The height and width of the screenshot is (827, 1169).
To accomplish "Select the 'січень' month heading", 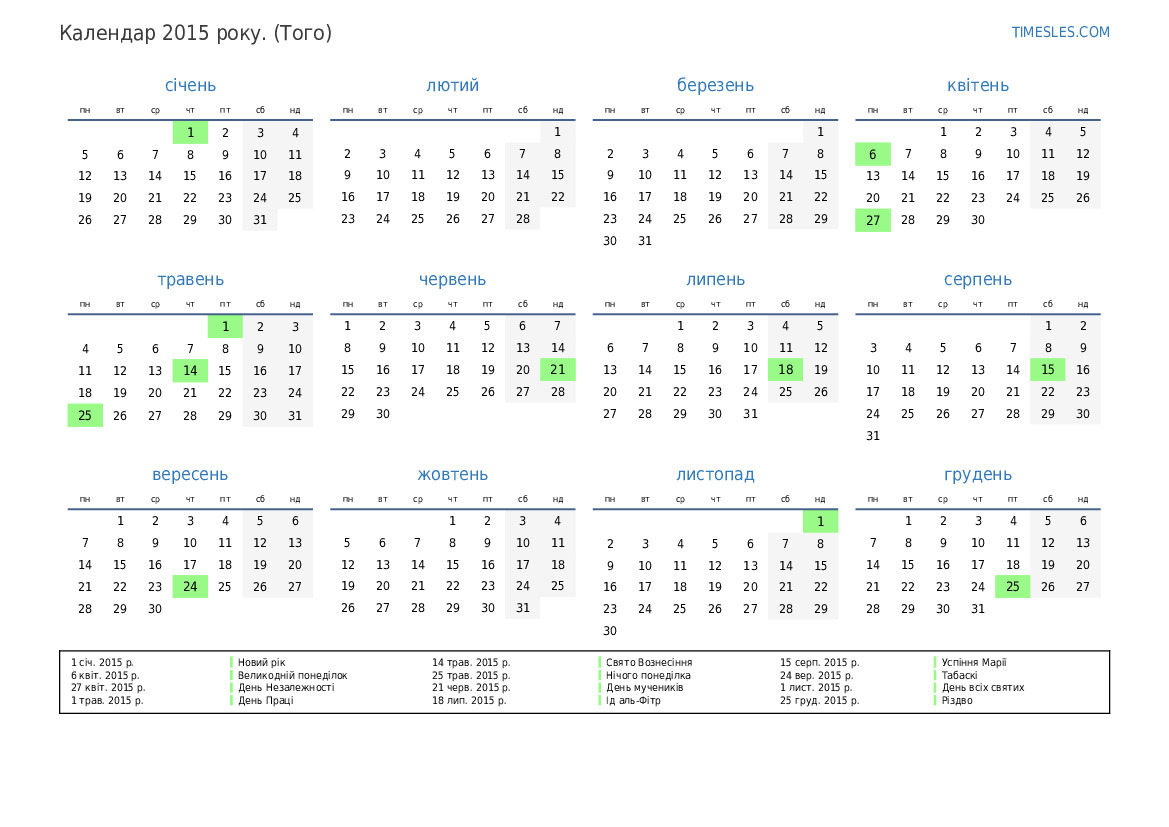I will [x=190, y=85].
